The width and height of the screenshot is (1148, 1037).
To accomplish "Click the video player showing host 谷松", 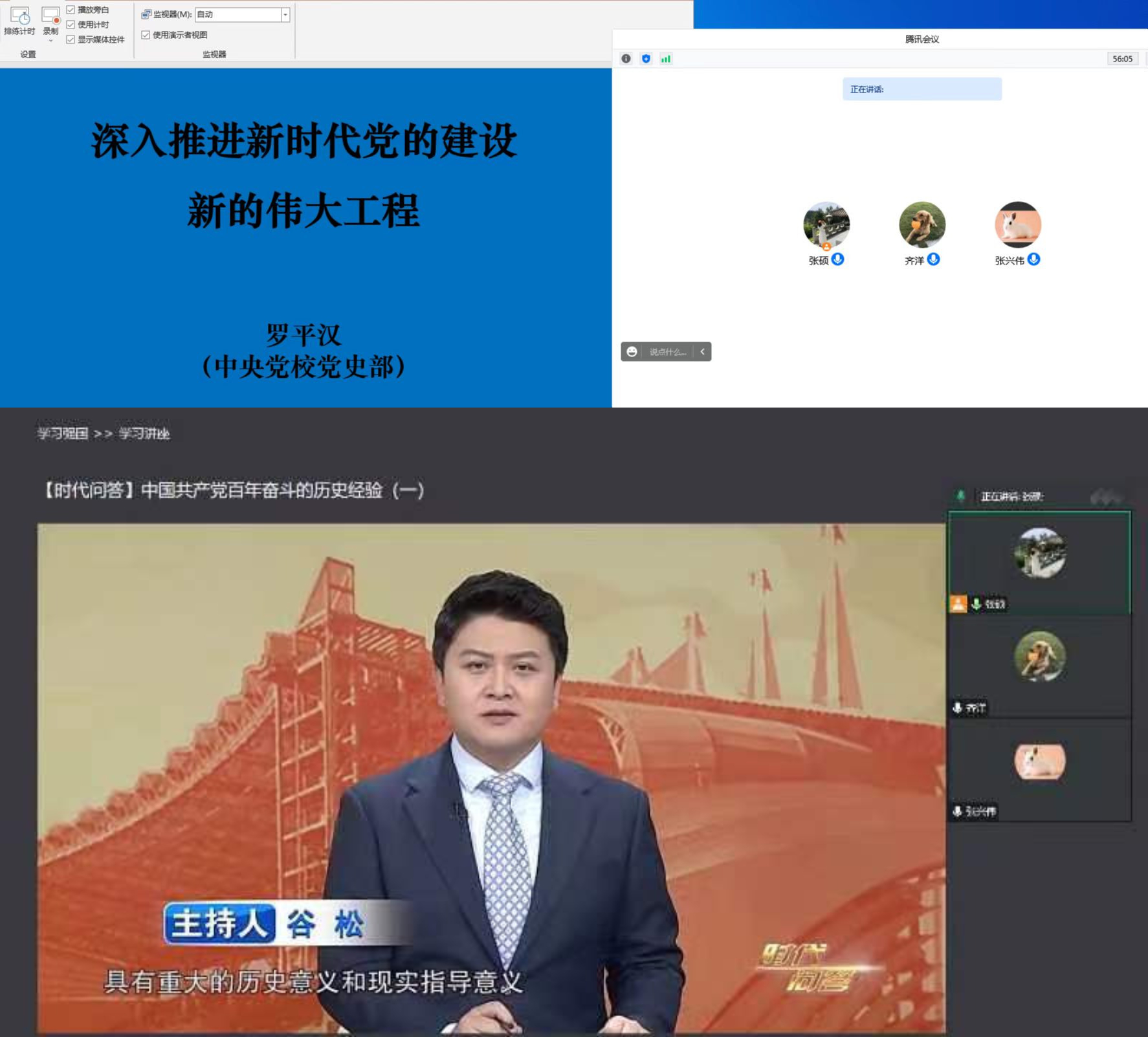I will [x=491, y=778].
